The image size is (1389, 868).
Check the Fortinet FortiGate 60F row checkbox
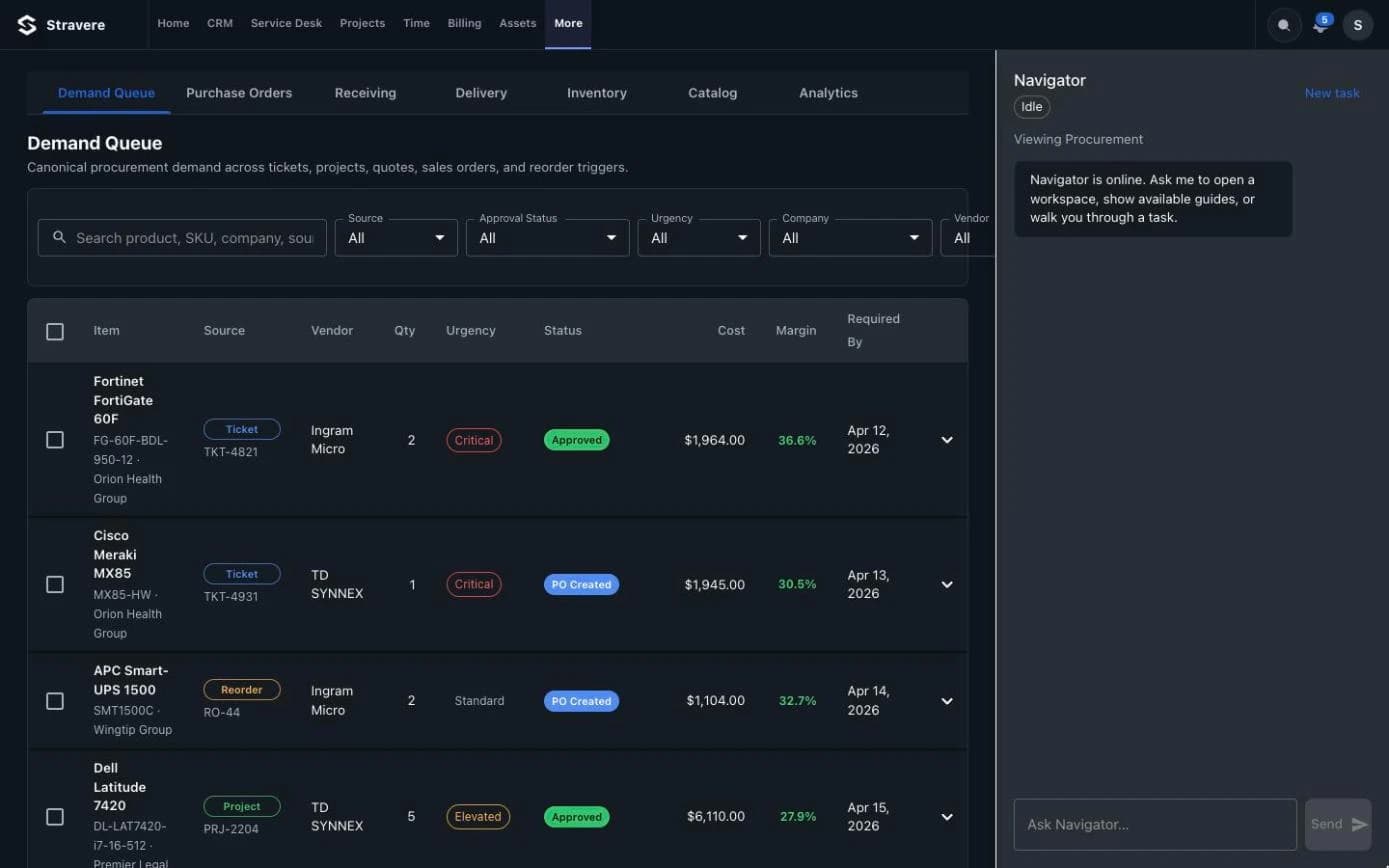(x=55, y=440)
